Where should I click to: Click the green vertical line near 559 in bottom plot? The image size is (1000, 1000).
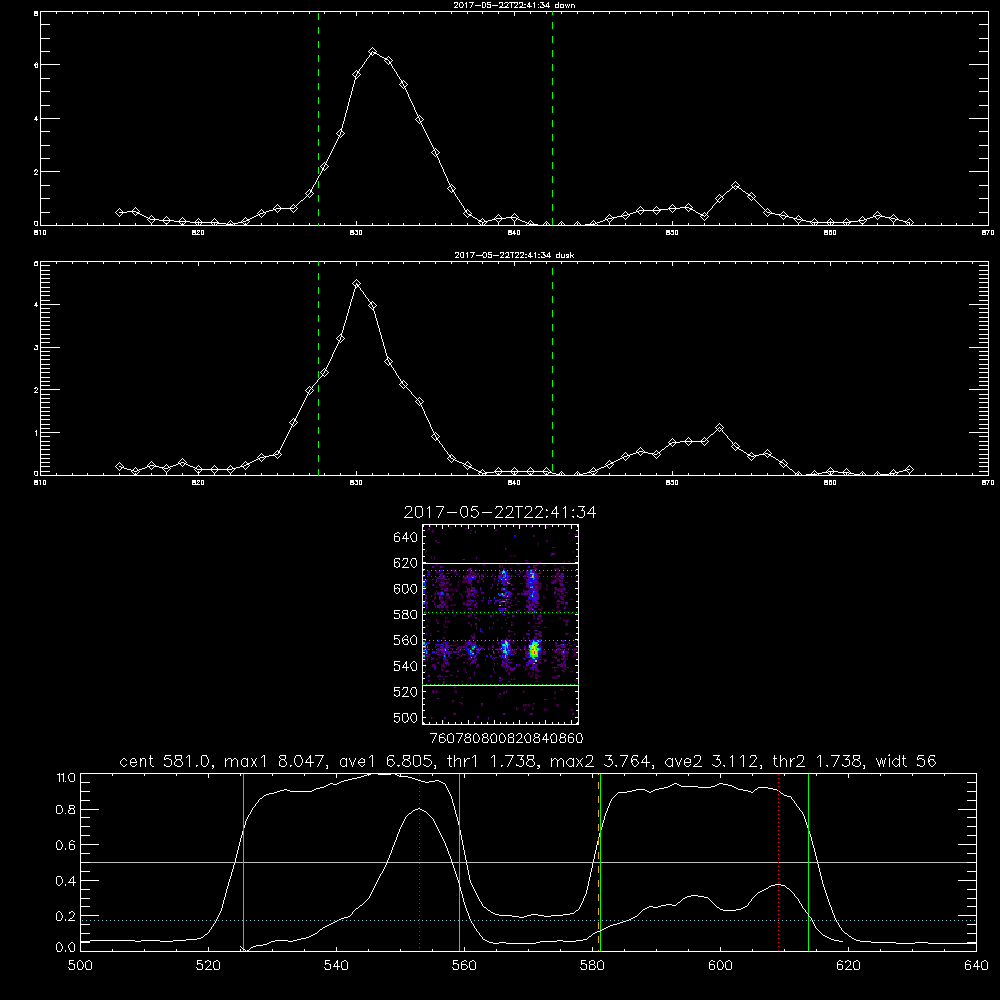460,862
